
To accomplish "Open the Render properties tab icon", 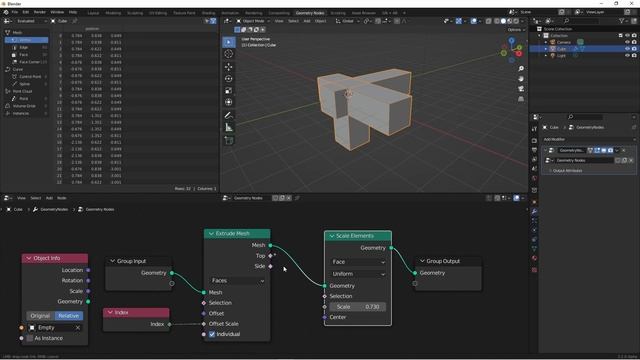I will pyautogui.click(x=534, y=141).
